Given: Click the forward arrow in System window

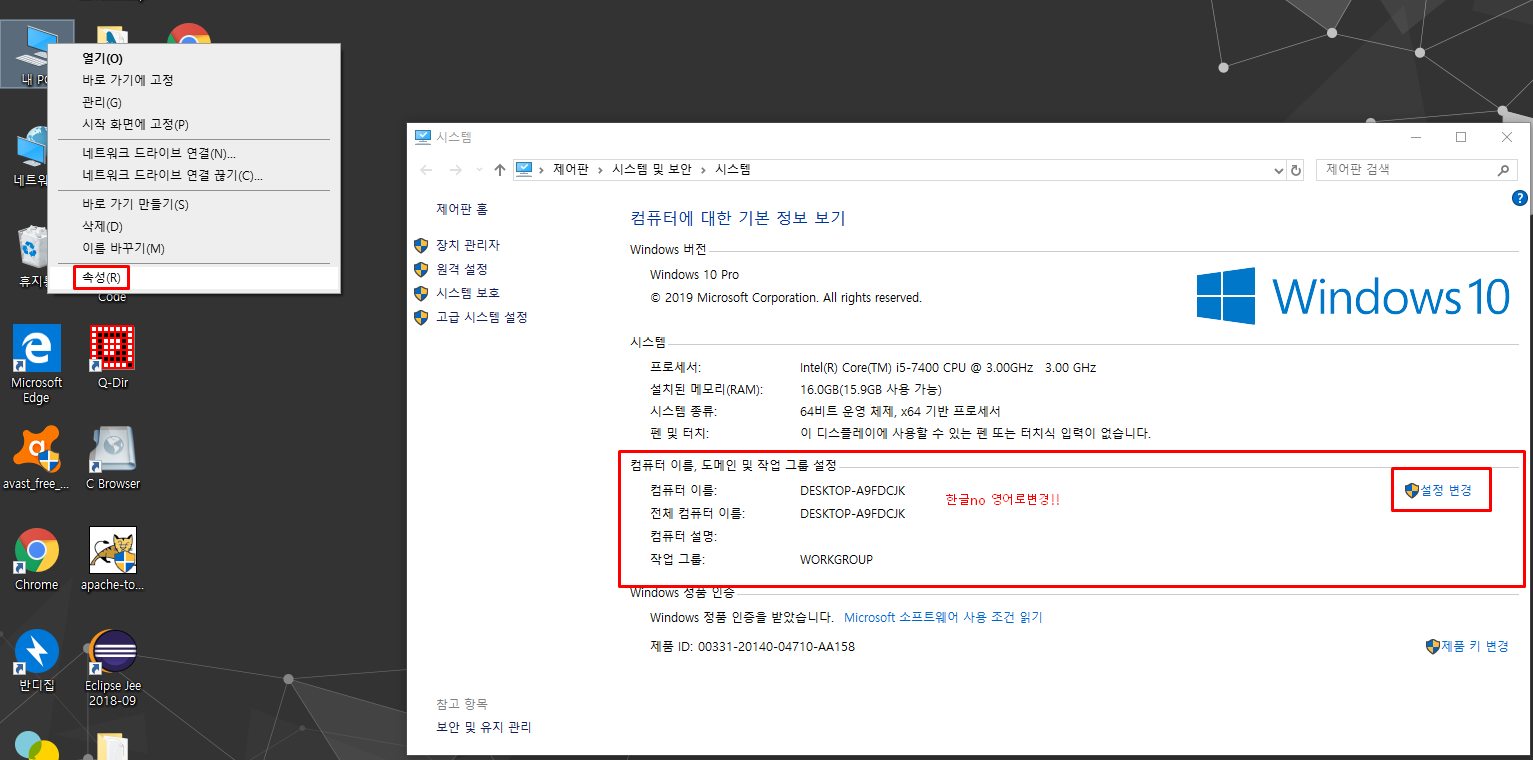Looking at the screenshot, I should (456, 170).
